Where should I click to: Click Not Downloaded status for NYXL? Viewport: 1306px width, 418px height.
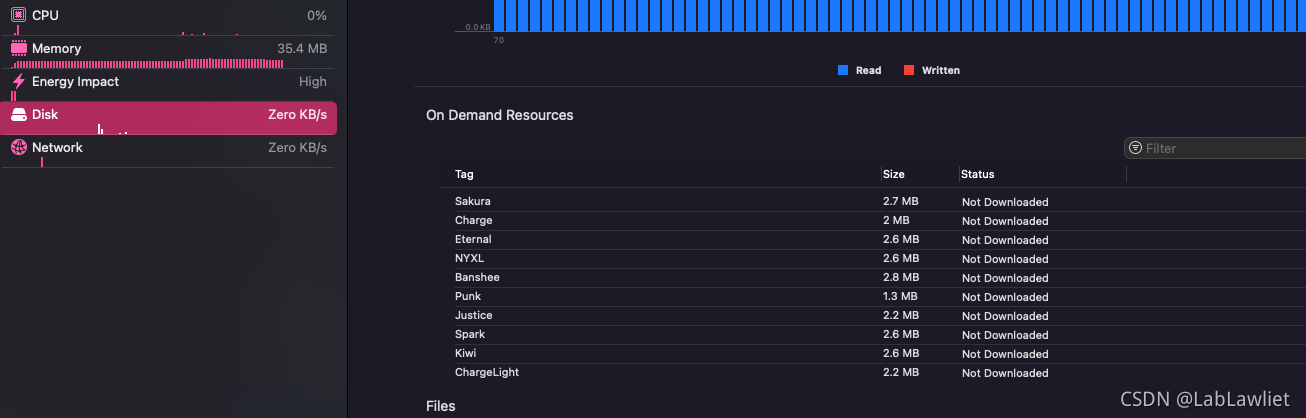pos(1005,259)
